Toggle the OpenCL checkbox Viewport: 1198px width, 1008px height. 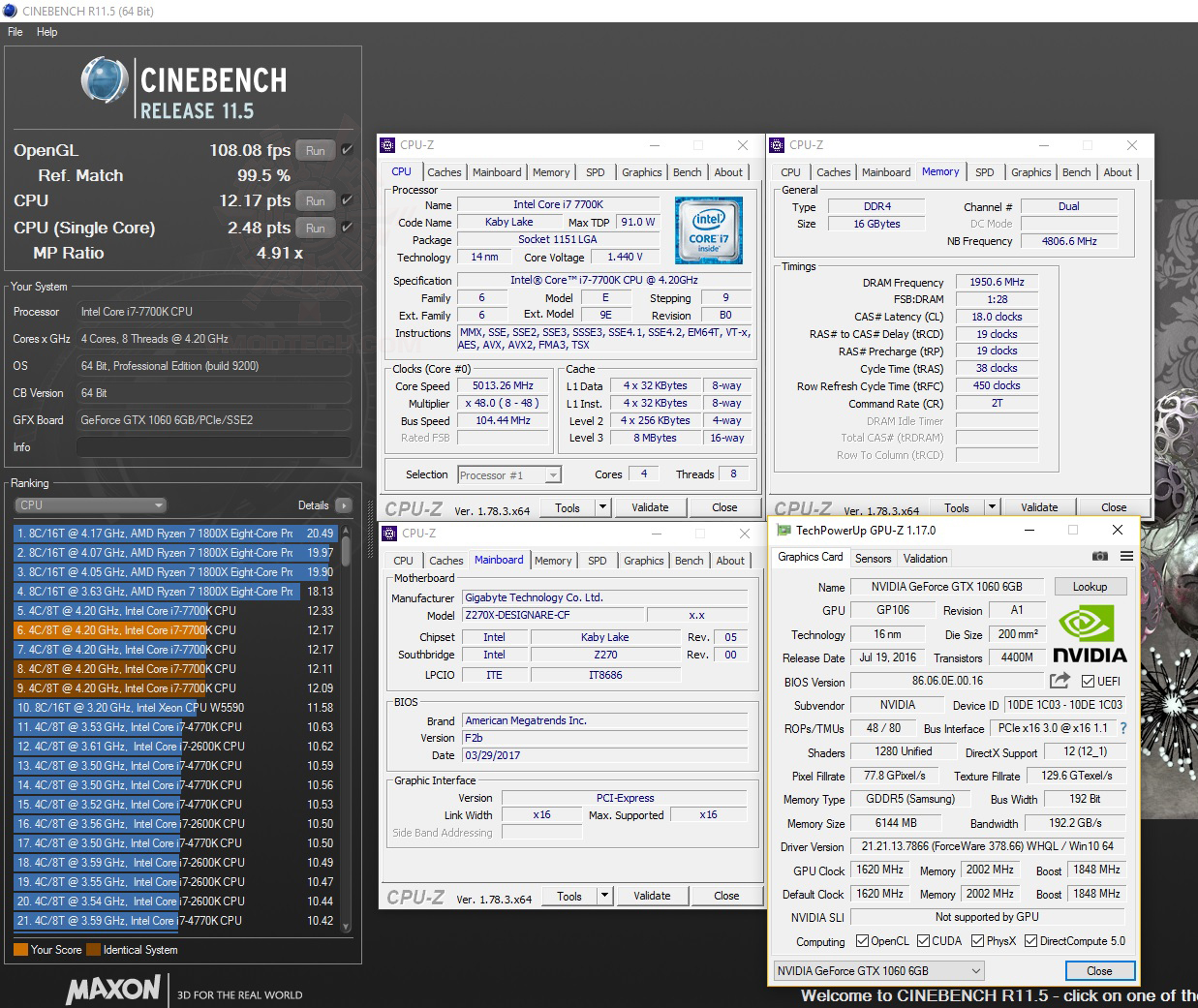tap(863, 941)
